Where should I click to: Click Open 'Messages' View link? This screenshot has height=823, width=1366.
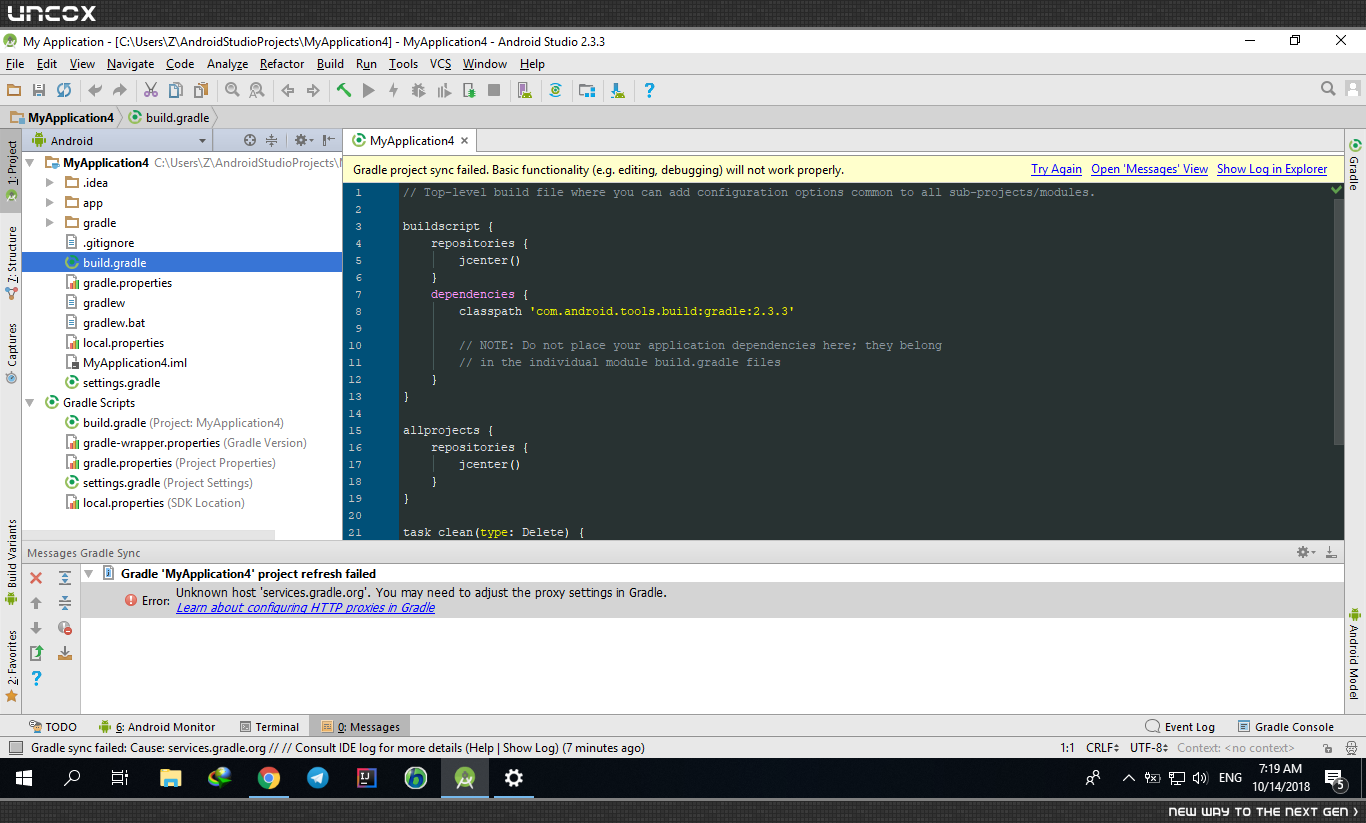coord(1149,170)
